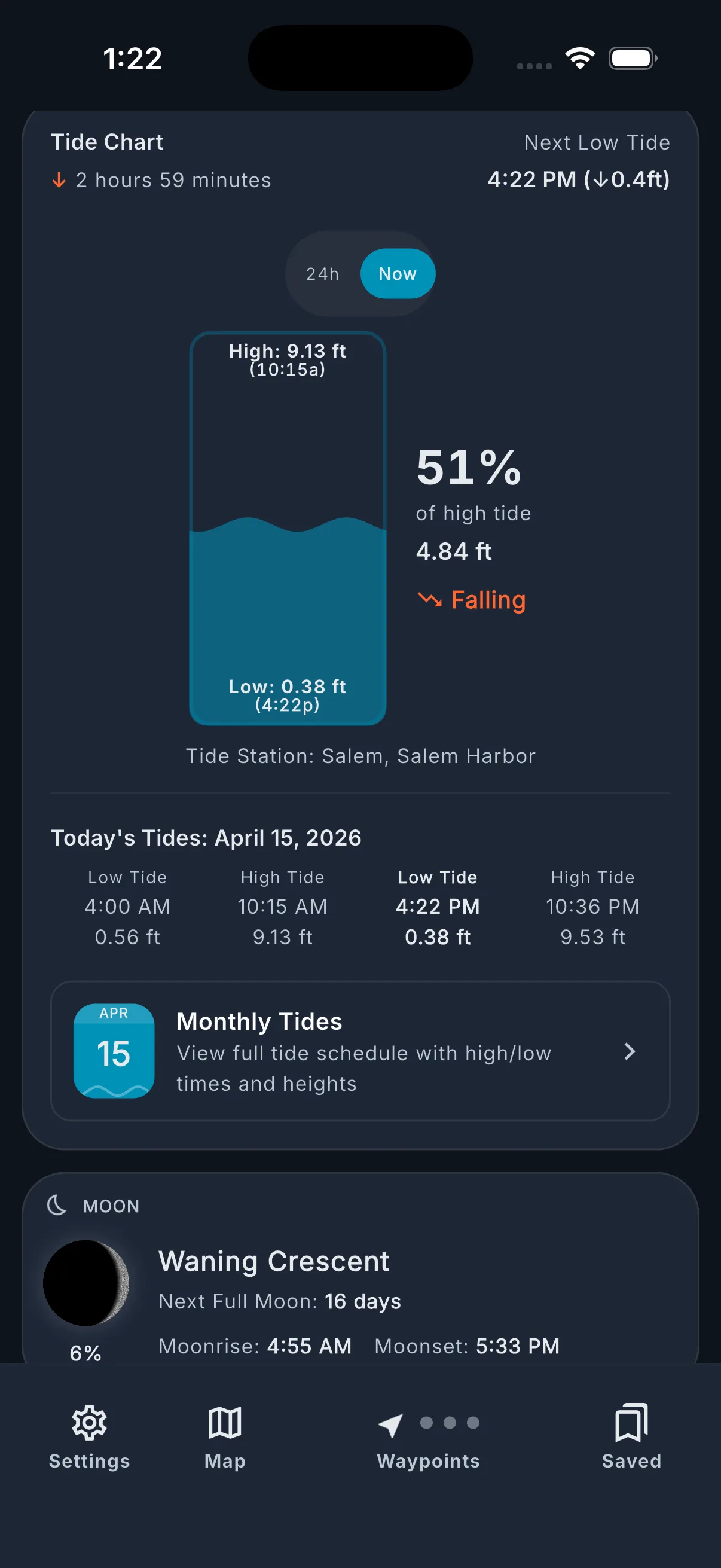Tap the waning crescent moon image
This screenshot has width=721, height=1568.
click(85, 1283)
